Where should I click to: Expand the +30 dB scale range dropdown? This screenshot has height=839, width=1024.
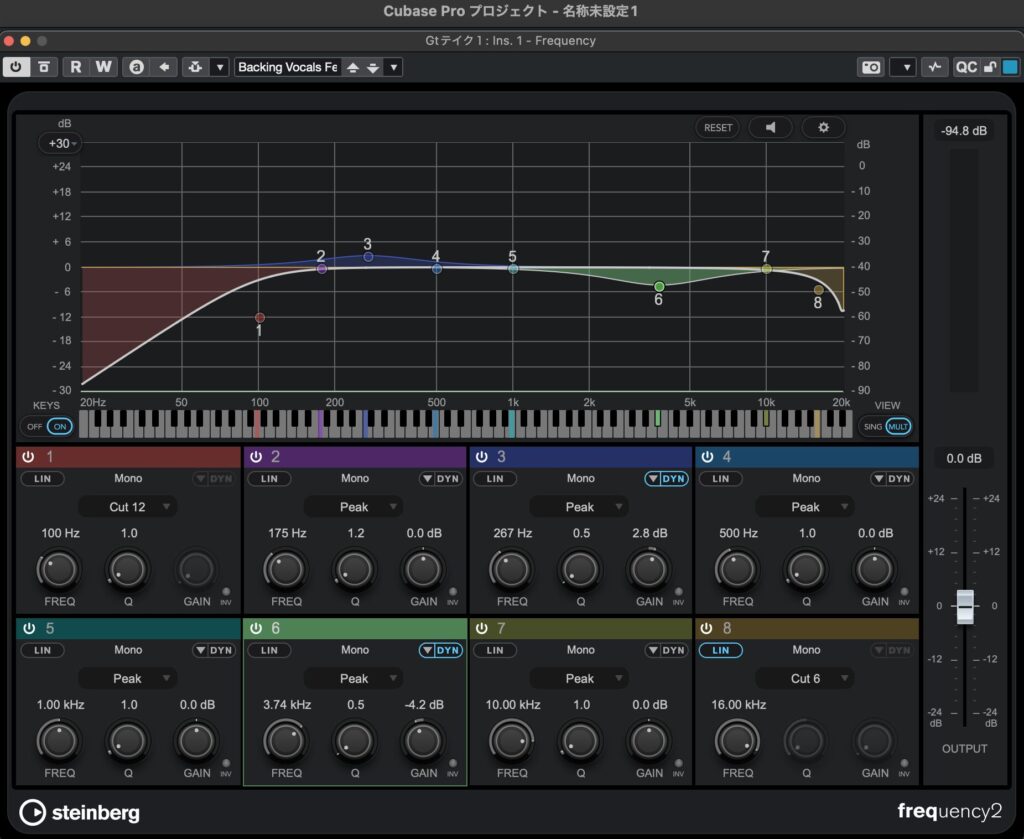point(62,144)
